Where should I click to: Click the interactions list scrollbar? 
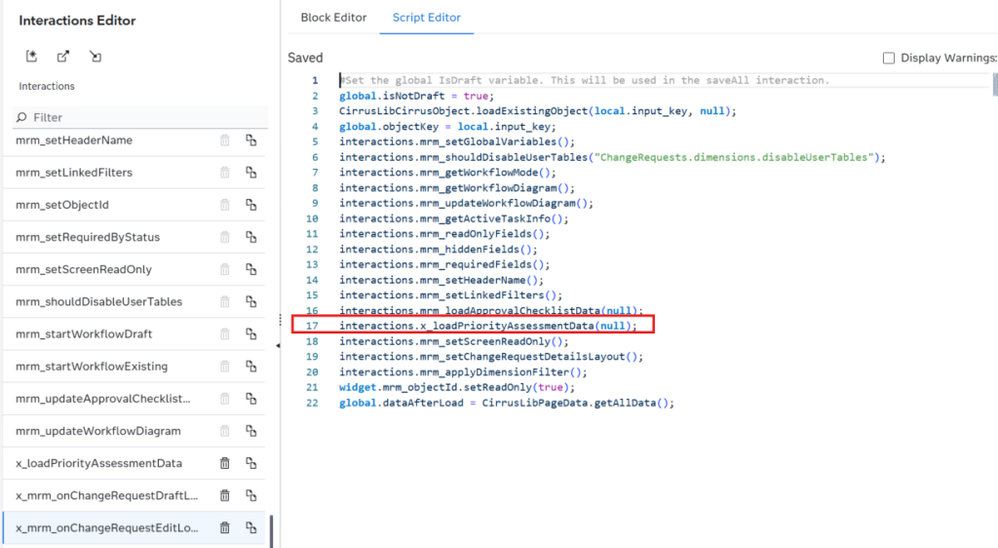click(x=271, y=530)
